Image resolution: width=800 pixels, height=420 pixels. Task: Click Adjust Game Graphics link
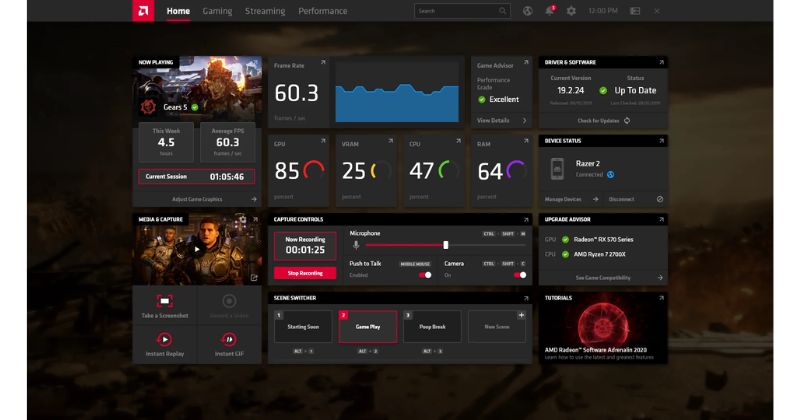(197, 199)
